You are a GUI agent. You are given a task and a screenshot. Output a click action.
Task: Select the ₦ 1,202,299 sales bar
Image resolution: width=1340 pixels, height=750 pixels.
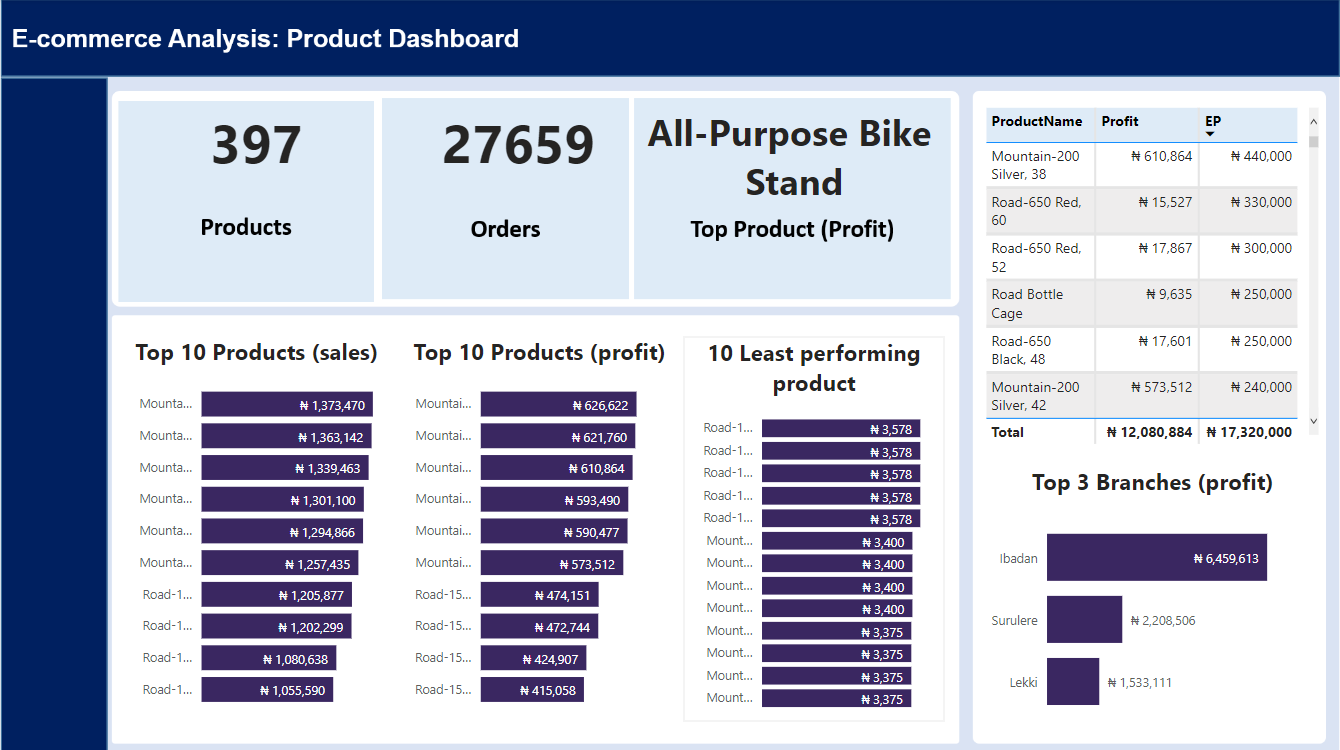click(x=276, y=626)
